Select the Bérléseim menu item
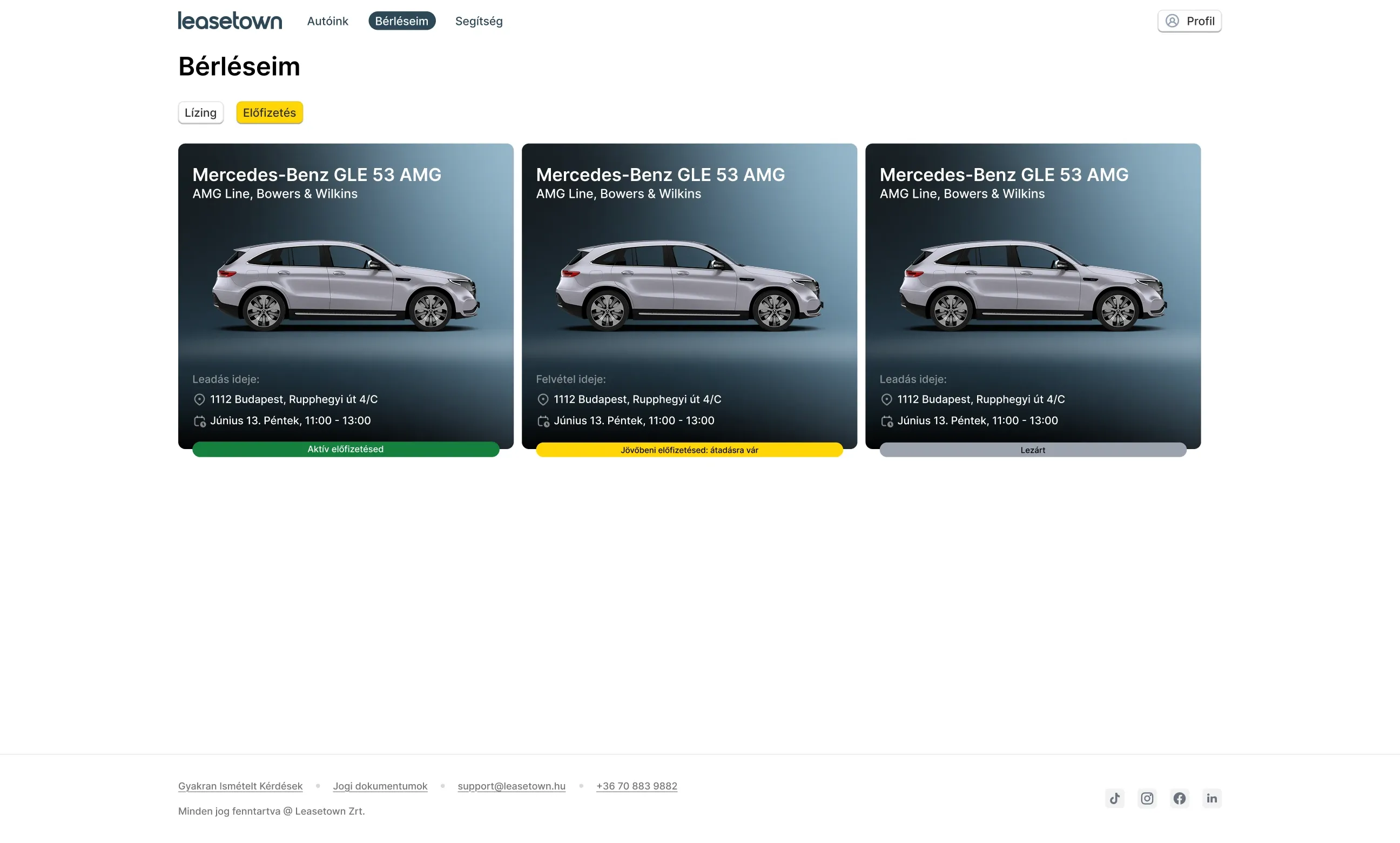This screenshot has height=843, width=1400. pyautogui.click(x=401, y=21)
